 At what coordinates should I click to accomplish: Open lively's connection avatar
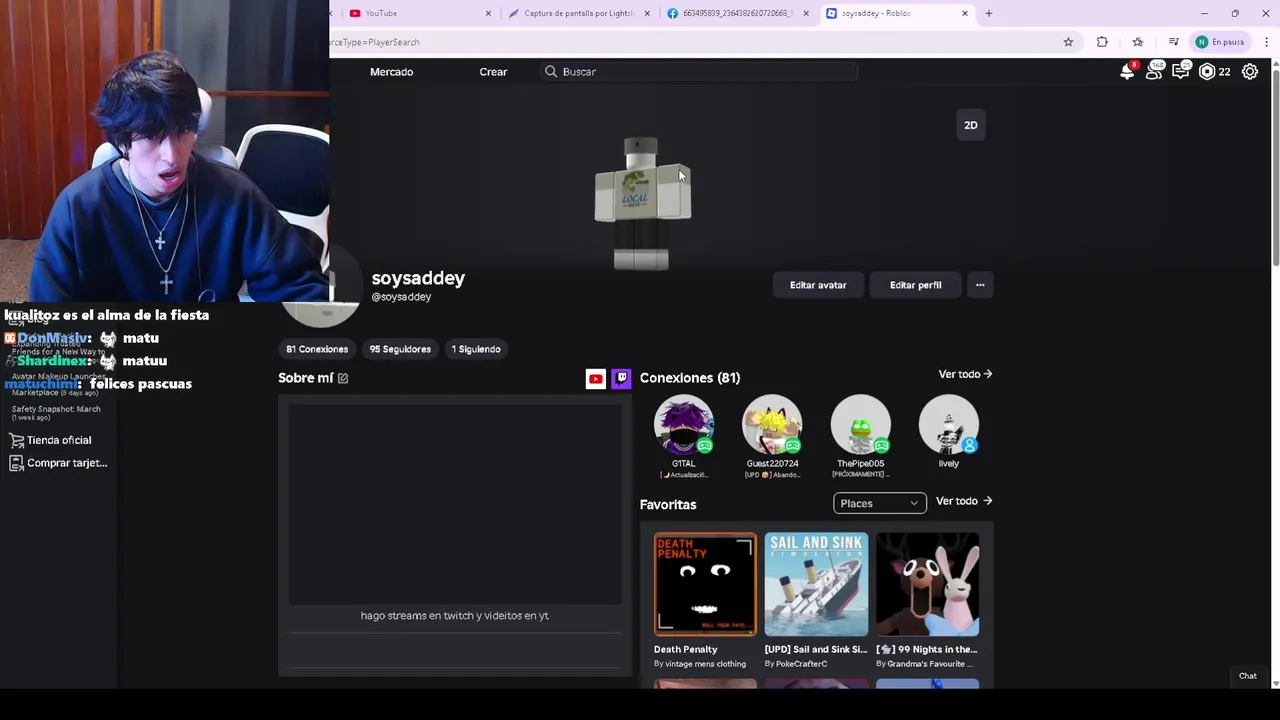(949, 424)
